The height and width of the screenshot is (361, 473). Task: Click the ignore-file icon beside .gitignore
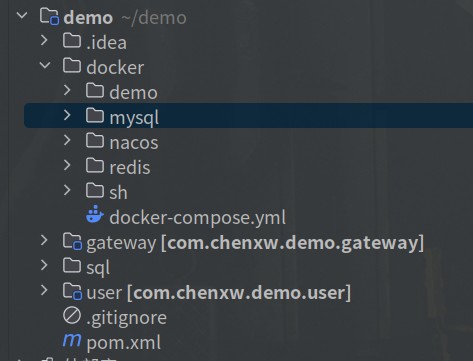72,315
